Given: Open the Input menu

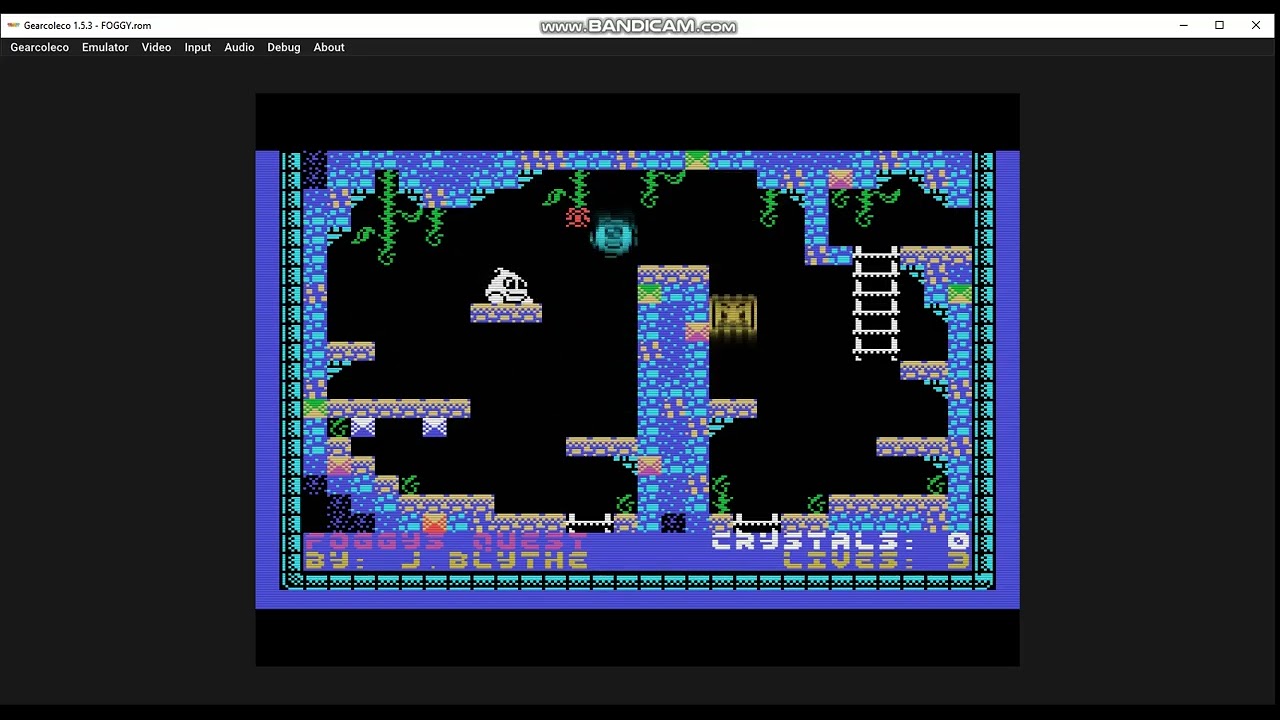Looking at the screenshot, I should point(198,47).
